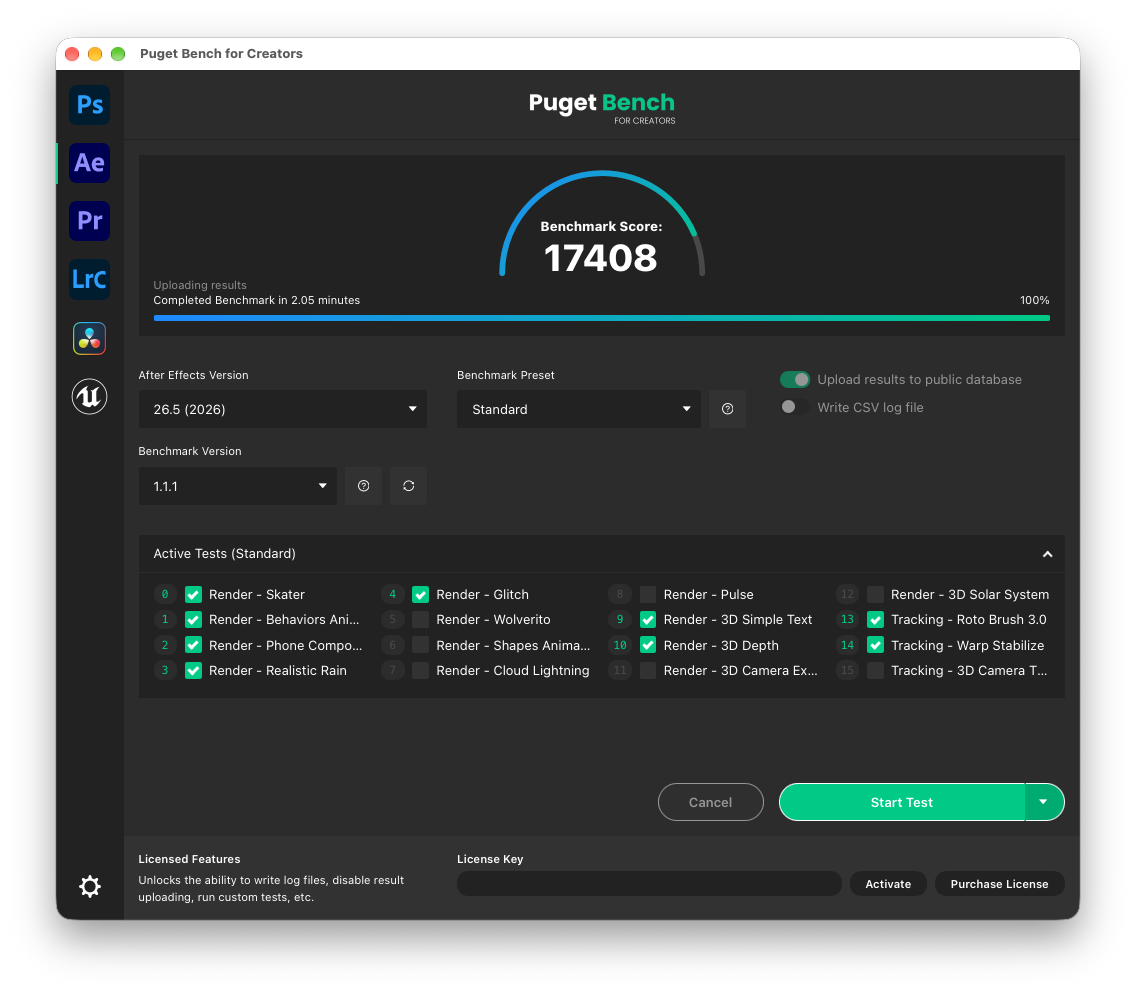The width and height of the screenshot is (1136, 994).
Task: Check Render - 3D Solar System
Action: click(x=876, y=595)
